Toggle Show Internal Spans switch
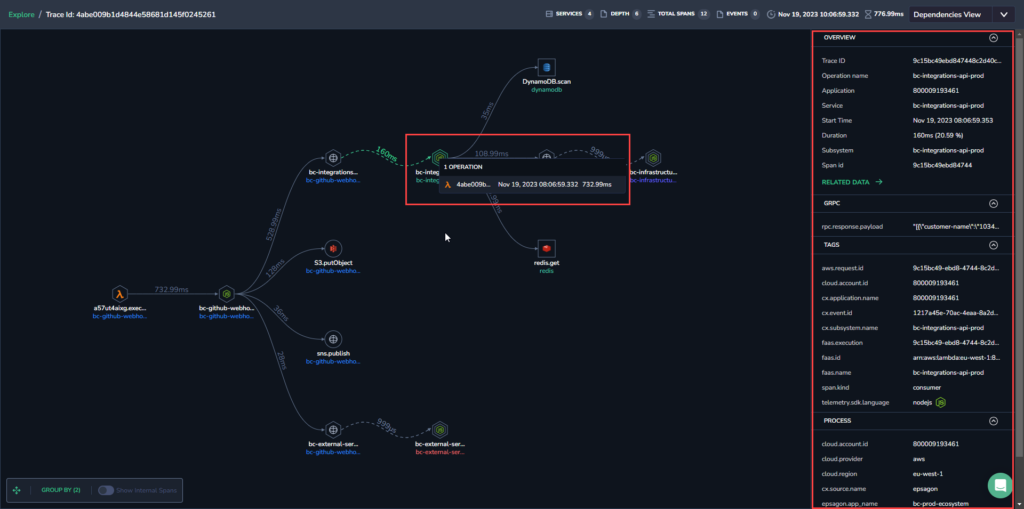 (x=105, y=490)
